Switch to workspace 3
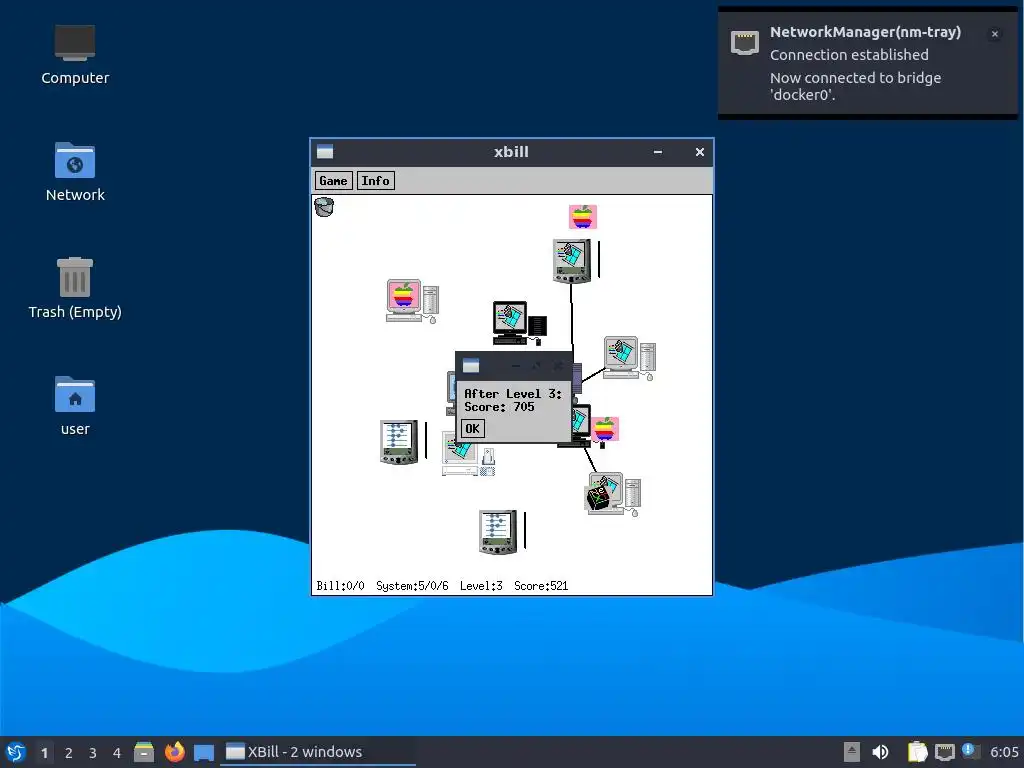Image resolution: width=1024 pixels, height=768 pixels. 93,753
